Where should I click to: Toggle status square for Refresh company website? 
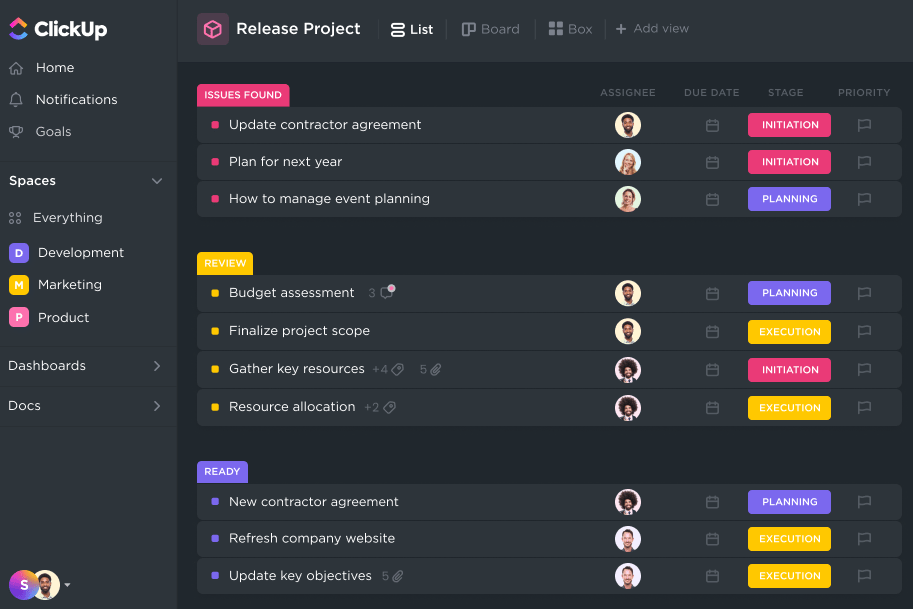215,538
